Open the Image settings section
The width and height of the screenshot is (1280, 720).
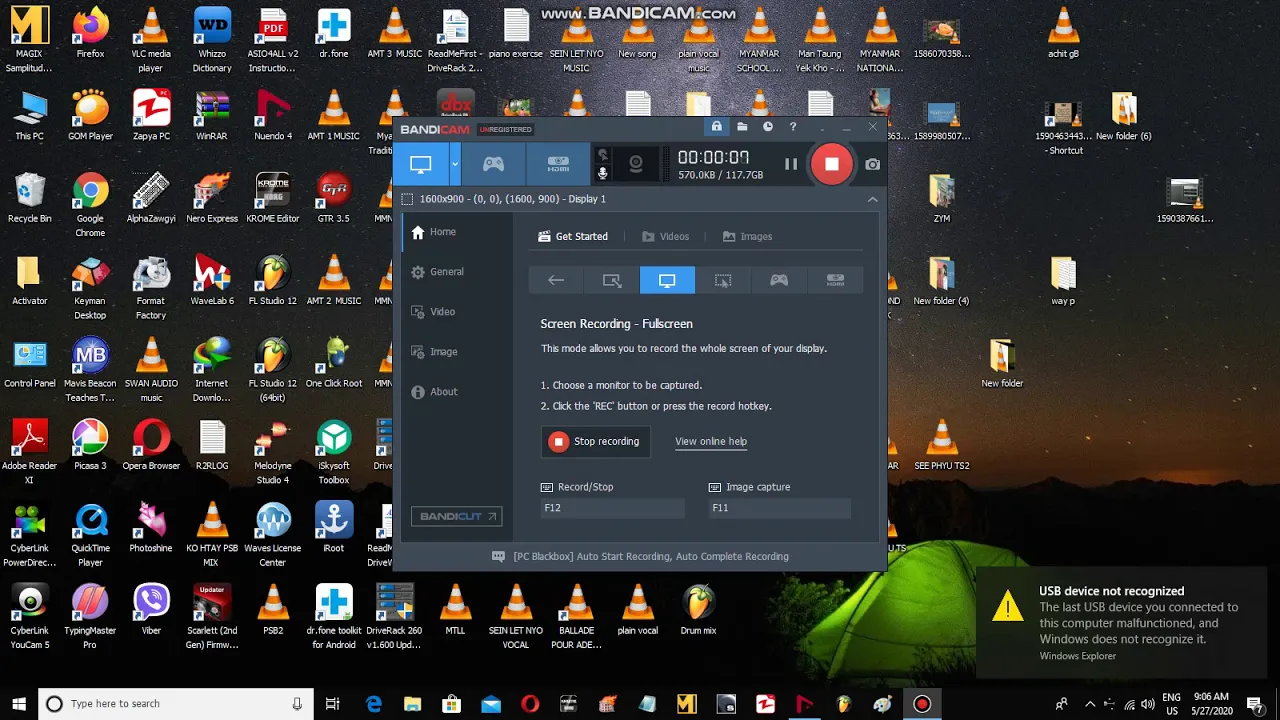458,352
